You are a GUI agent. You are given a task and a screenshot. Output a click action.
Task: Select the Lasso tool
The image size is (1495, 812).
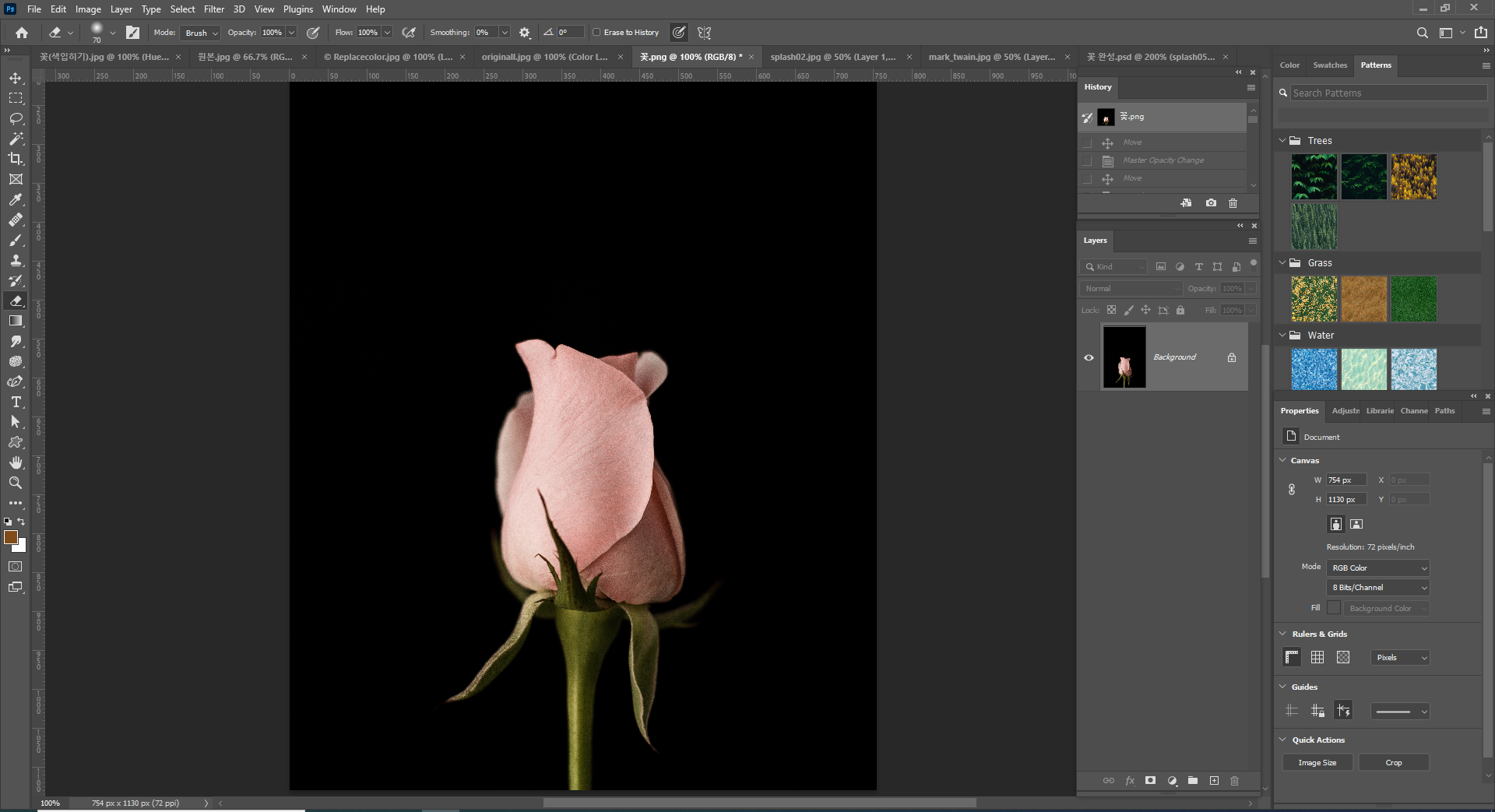(x=16, y=118)
